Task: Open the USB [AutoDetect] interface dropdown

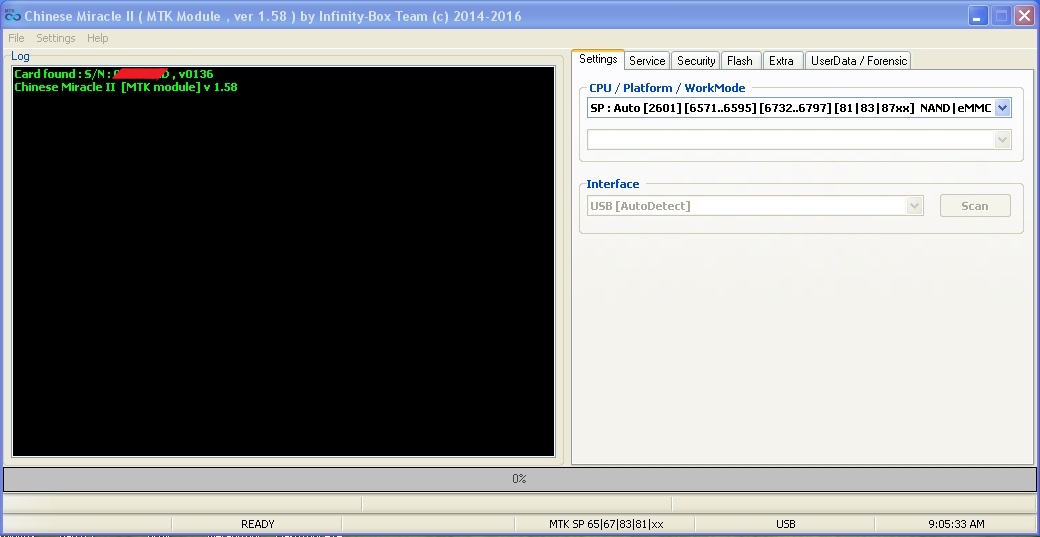Action: pos(755,206)
